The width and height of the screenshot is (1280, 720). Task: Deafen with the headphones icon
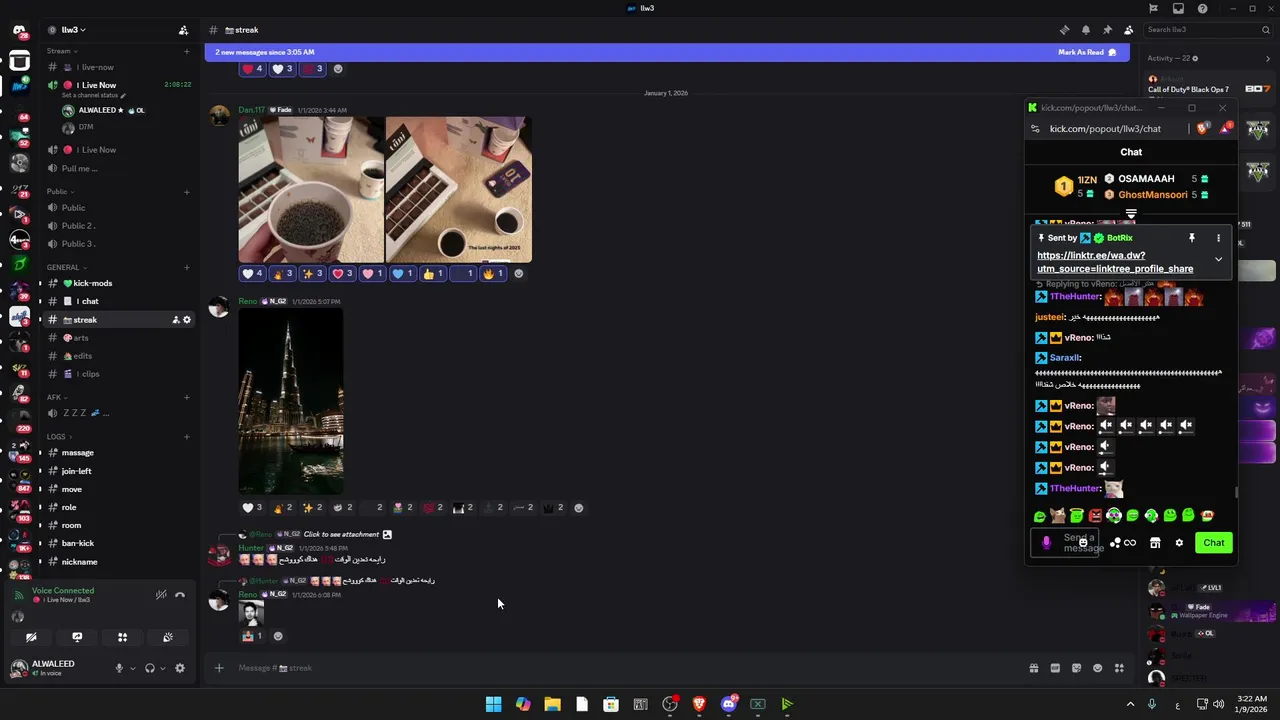tap(150, 668)
